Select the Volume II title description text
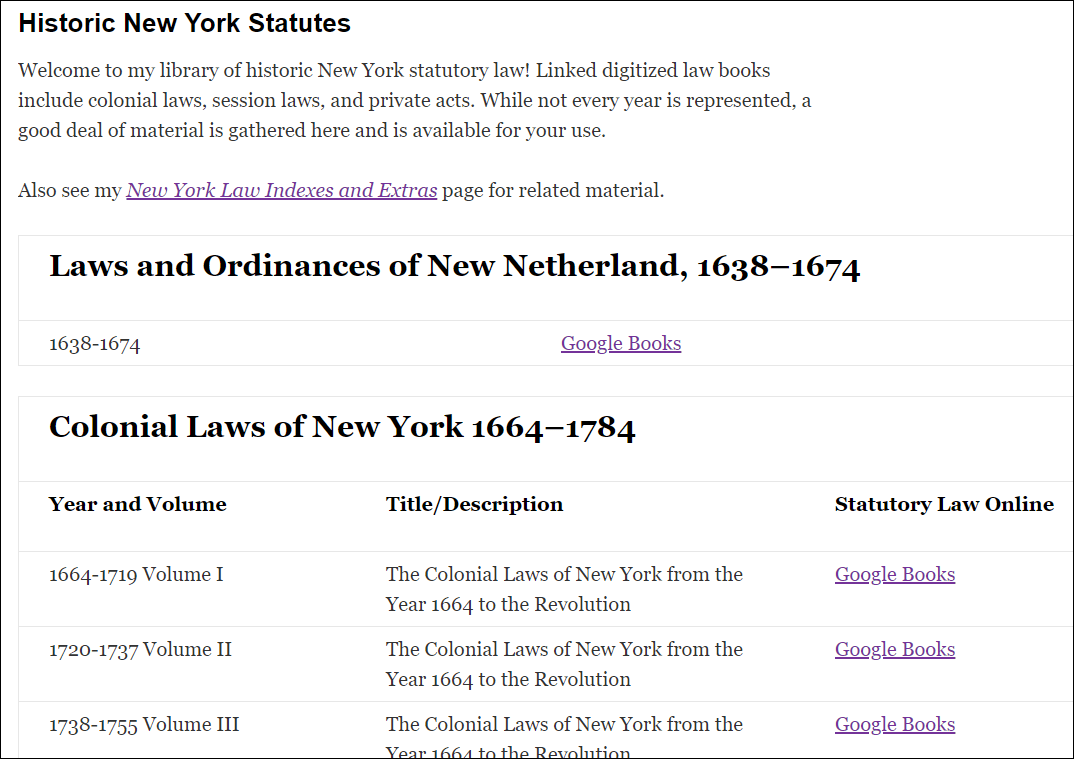The image size is (1074, 759). [564, 664]
